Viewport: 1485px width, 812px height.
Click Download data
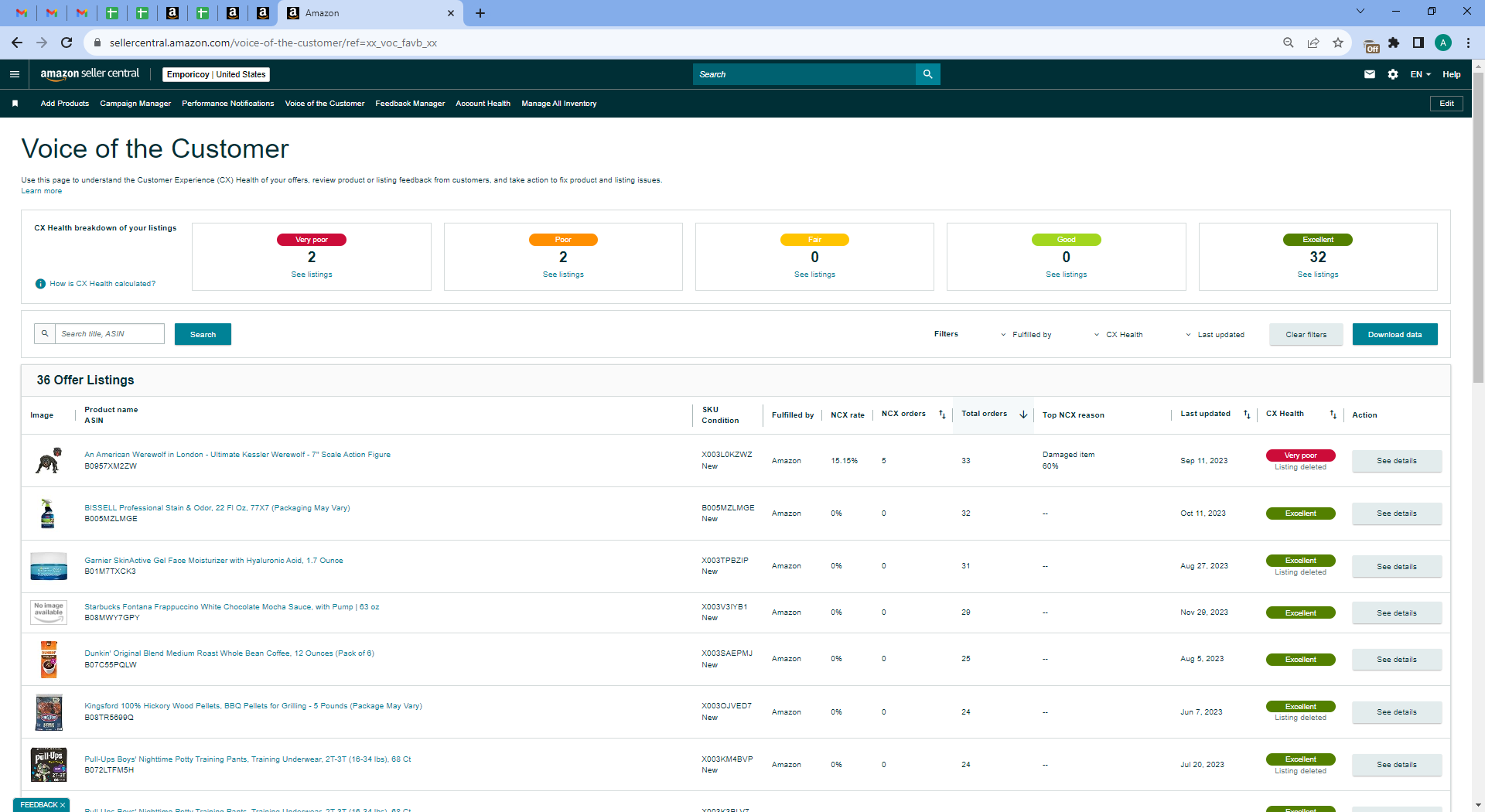(x=1395, y=334)
